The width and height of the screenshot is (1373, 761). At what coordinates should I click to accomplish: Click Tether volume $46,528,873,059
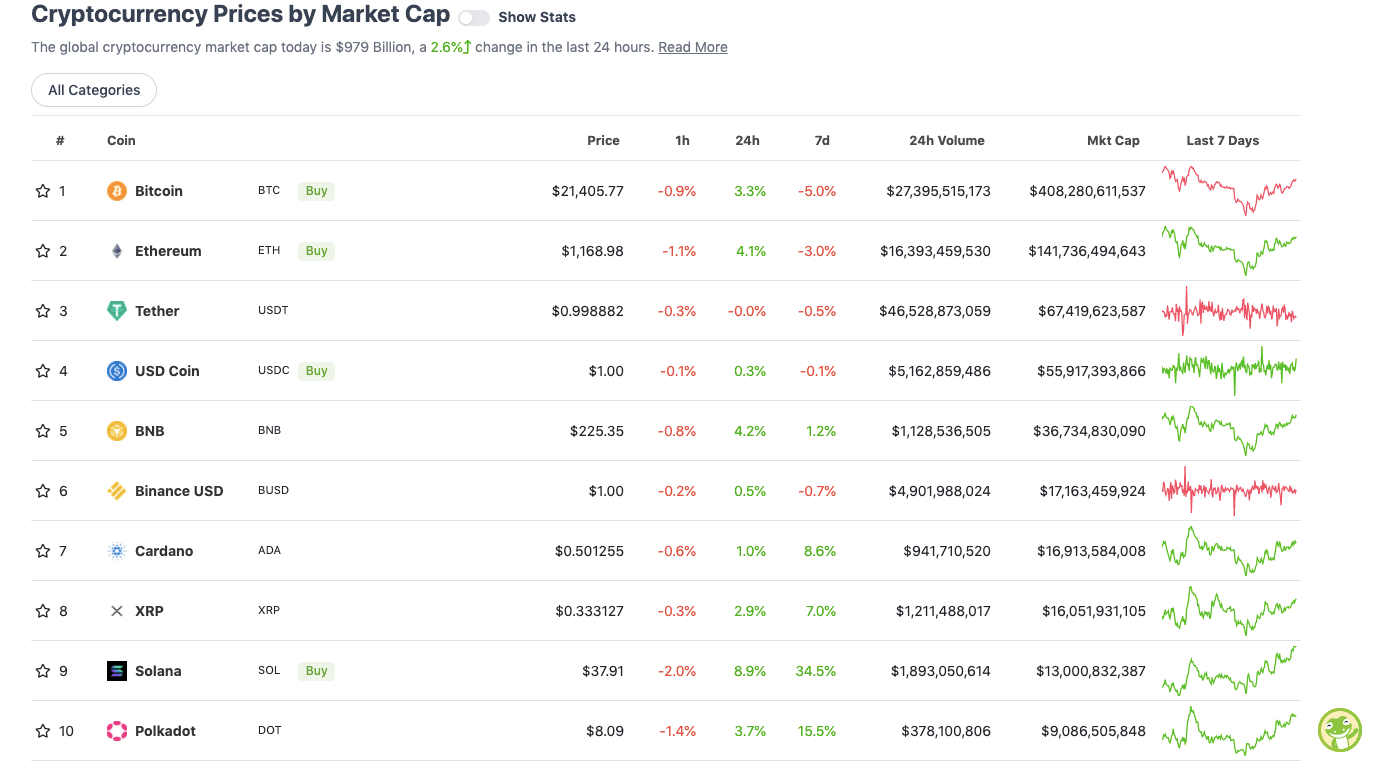[935, 311]
